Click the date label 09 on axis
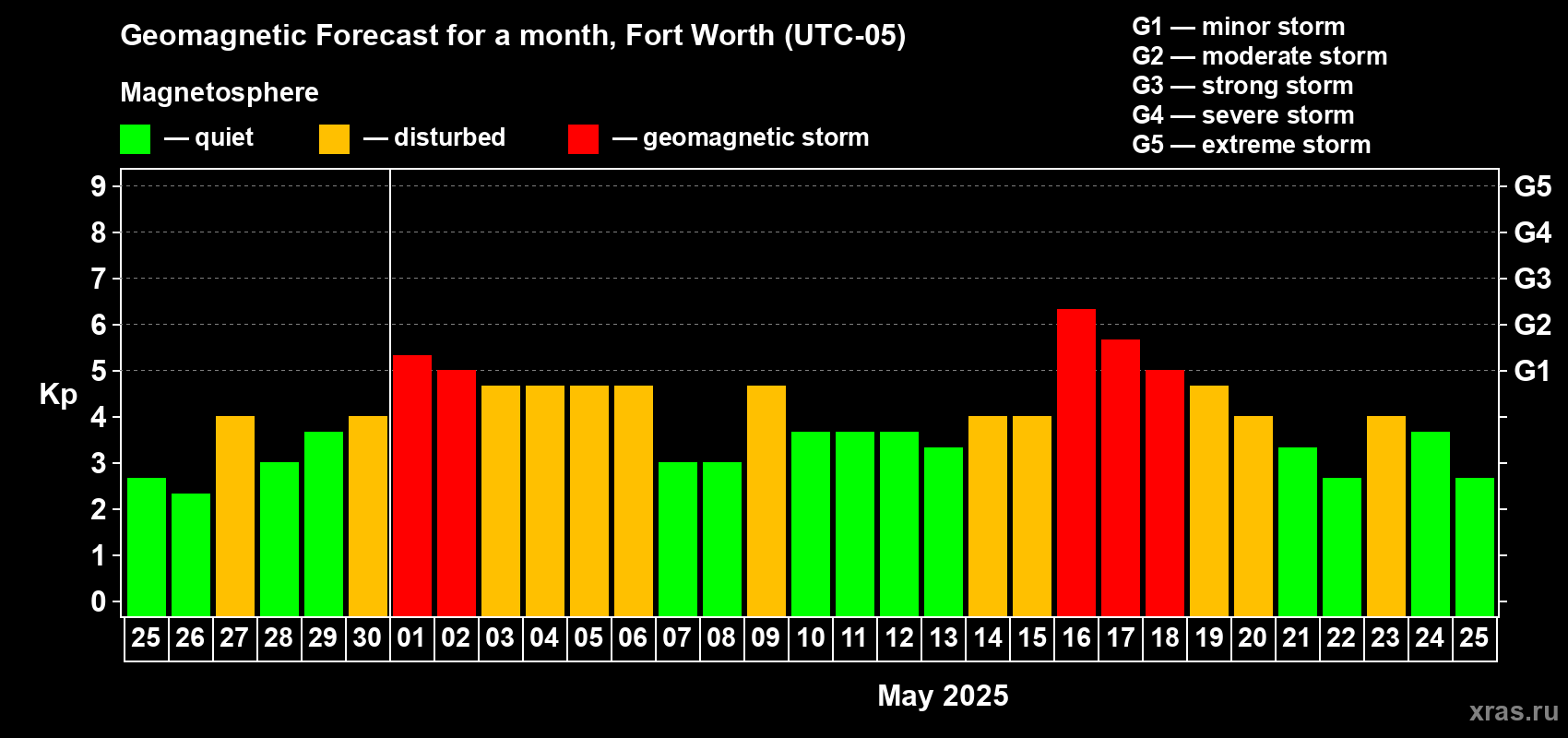This screenshot has height=738, width=1568. pyautogui.click(x=766, y=638)
